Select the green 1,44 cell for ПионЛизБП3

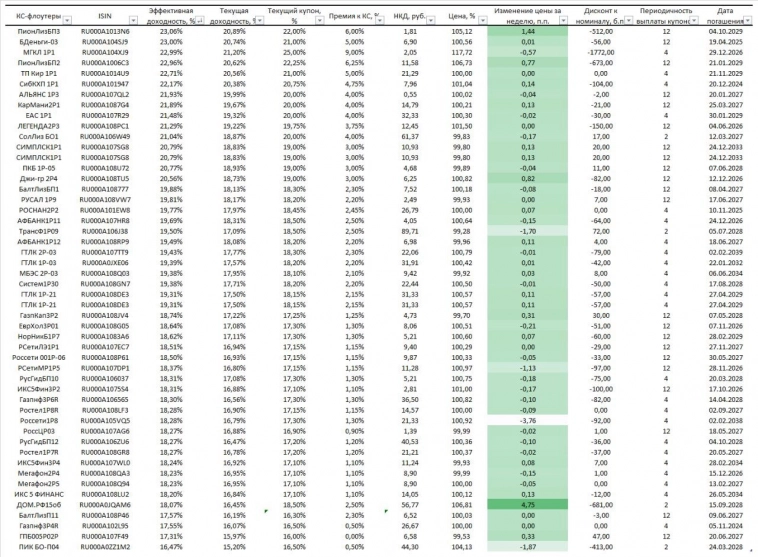click(528, 32)
